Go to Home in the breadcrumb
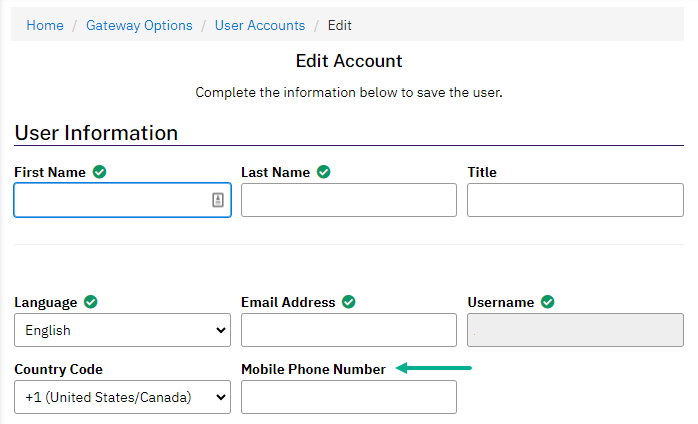Viewport: 698px width, 424px height. [x=45, y=25]
